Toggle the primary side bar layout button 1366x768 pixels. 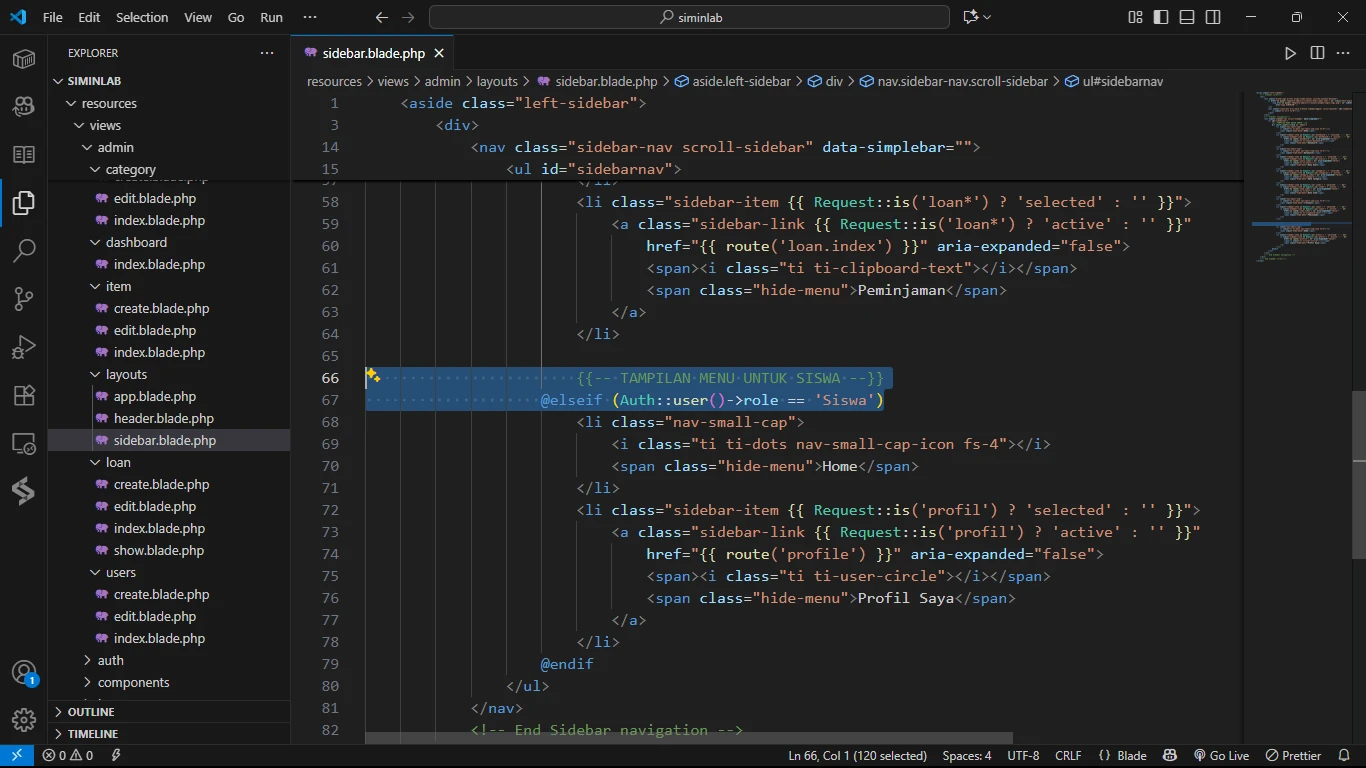[x=1160, y=17]
